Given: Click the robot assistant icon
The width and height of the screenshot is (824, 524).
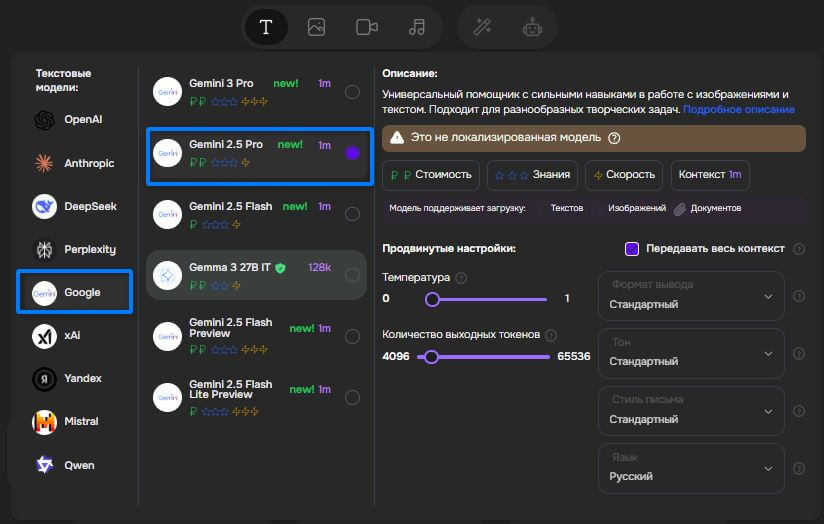Looking at the screenshot, I should [x=532, y=27].
